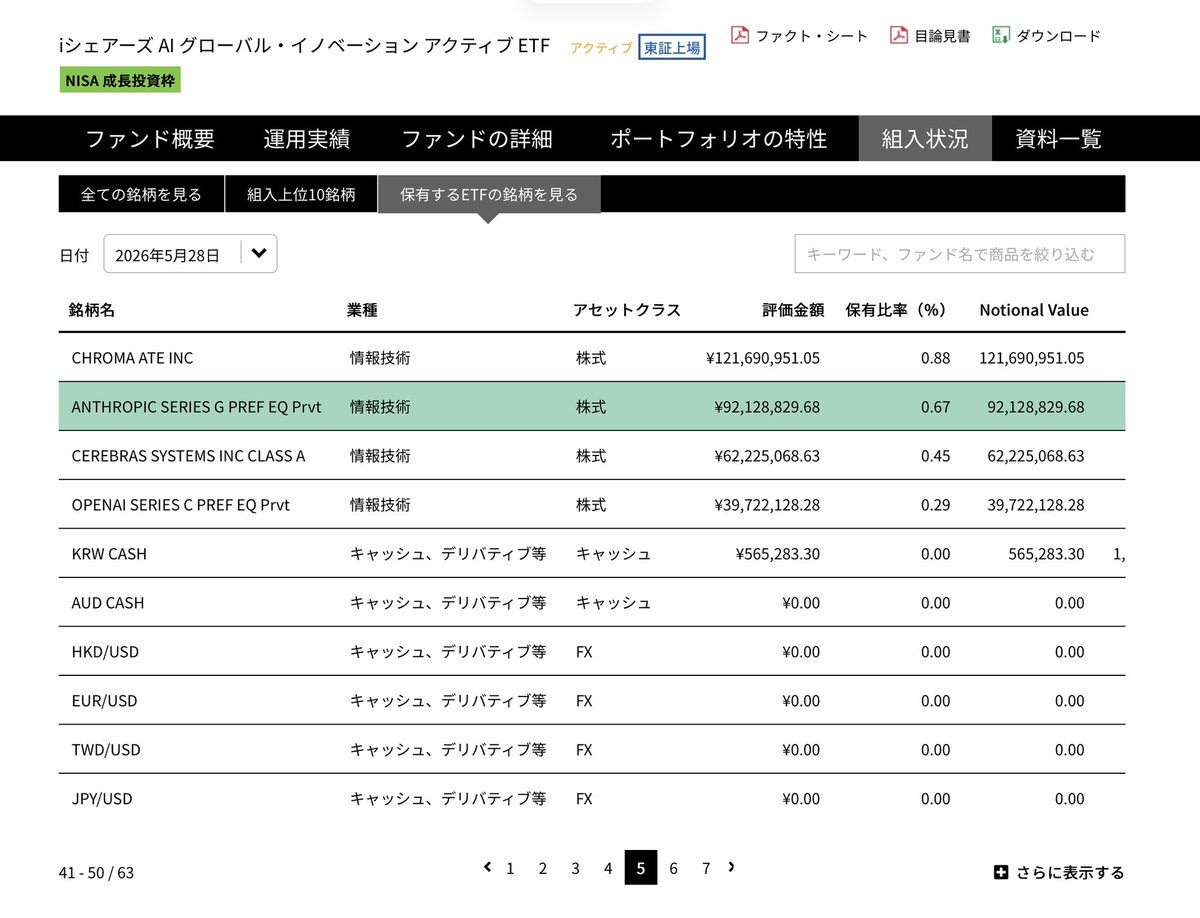Click キャッシュ asset class in KRW CASH row

click(x=613, y=554)
